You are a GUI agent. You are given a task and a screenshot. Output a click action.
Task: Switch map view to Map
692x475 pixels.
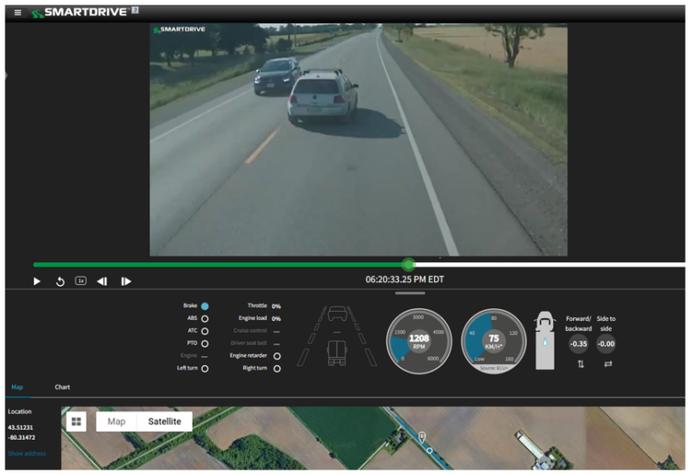[x=117, y=422]
